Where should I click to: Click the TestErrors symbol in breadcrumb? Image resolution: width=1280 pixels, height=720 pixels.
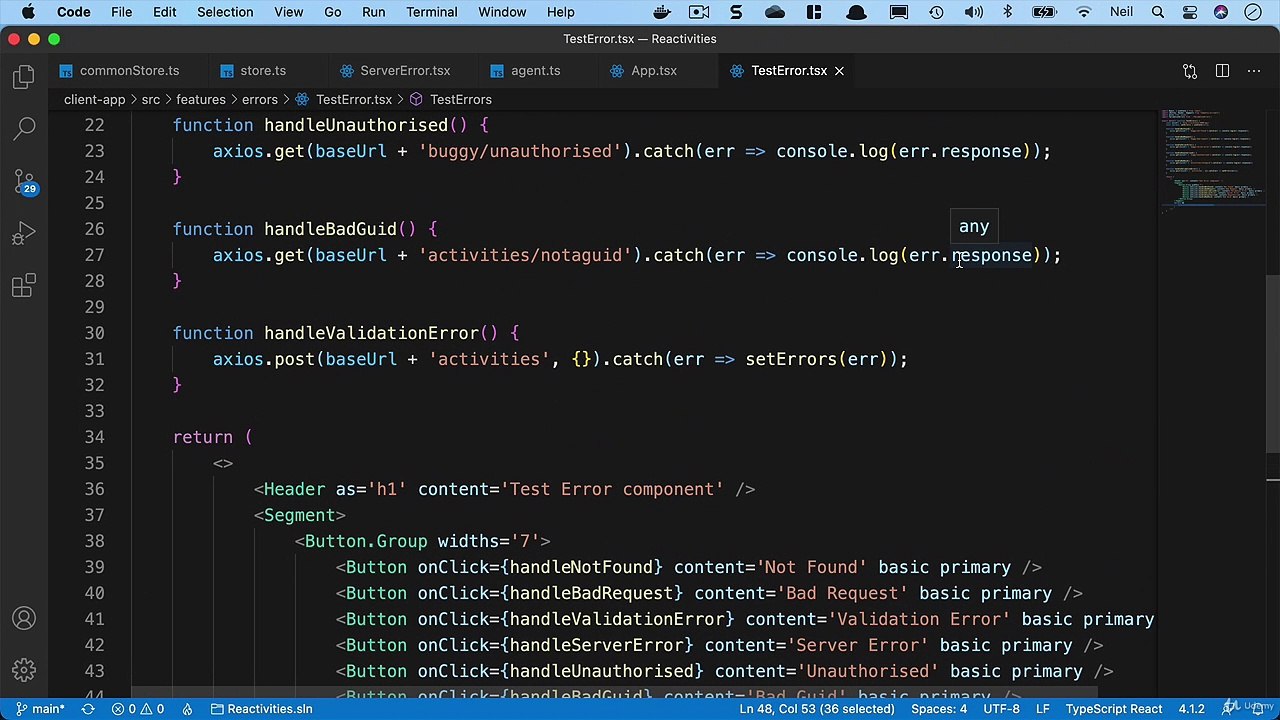(450, 99)
